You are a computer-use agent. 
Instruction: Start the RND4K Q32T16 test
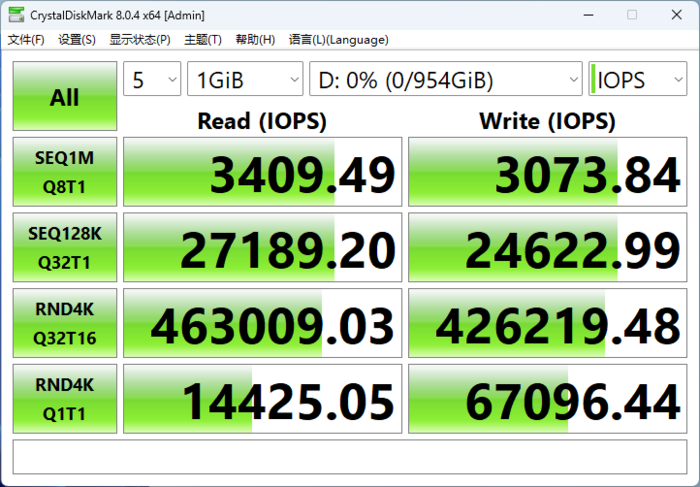tap(65, 323)
